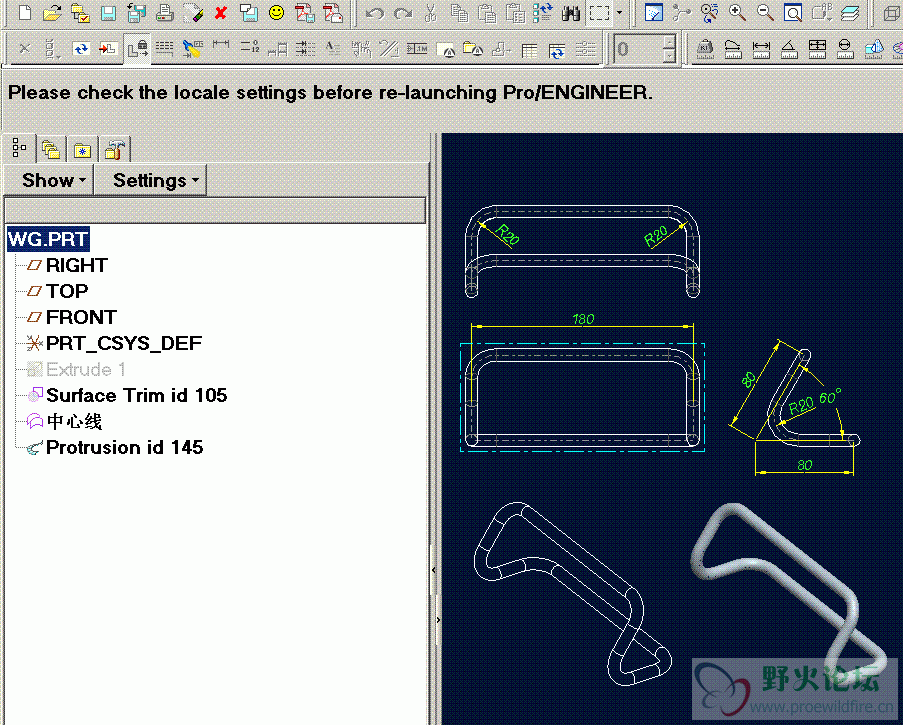Screen dimensions: 903x725
Task: Click the measure distance ruler icon
Action: (x=761, y=50)
